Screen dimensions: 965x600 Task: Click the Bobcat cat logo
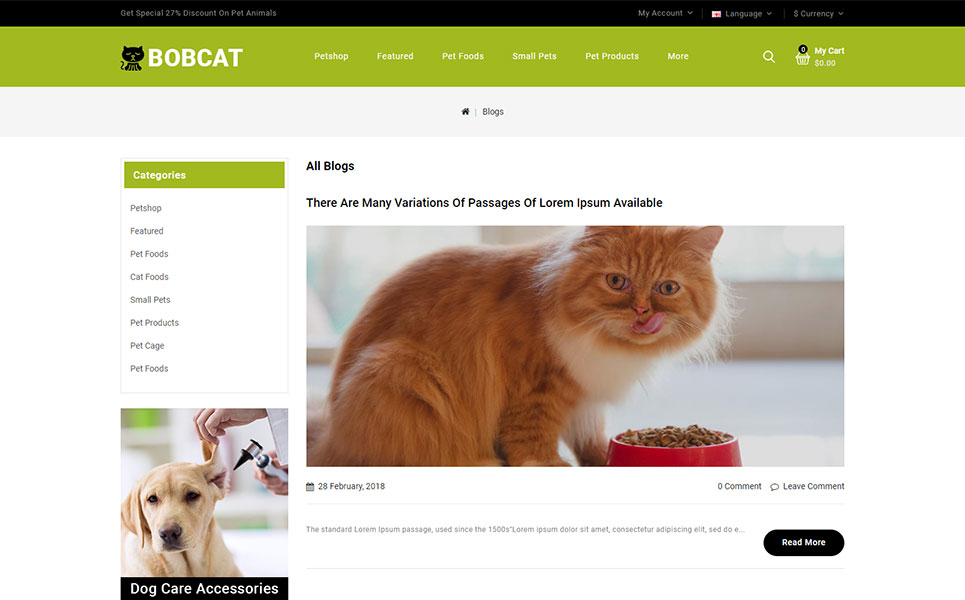point(132,58)
